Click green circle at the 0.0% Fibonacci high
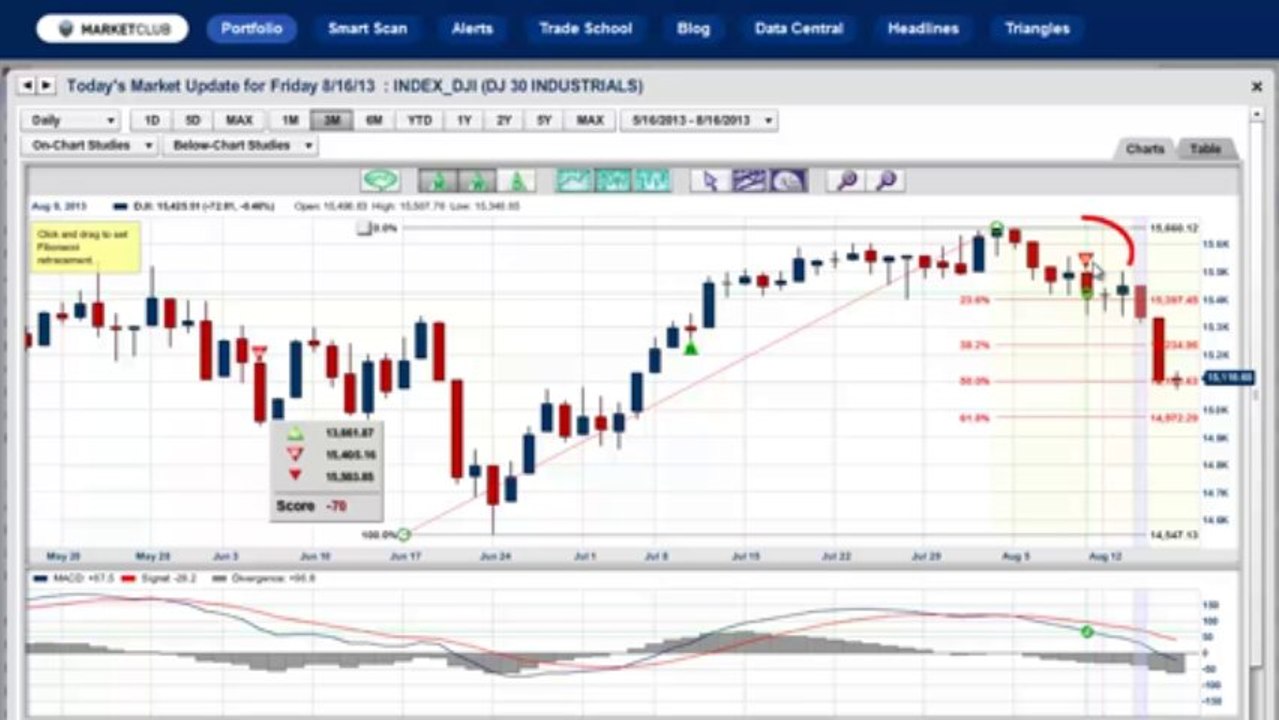 point(996,228)
